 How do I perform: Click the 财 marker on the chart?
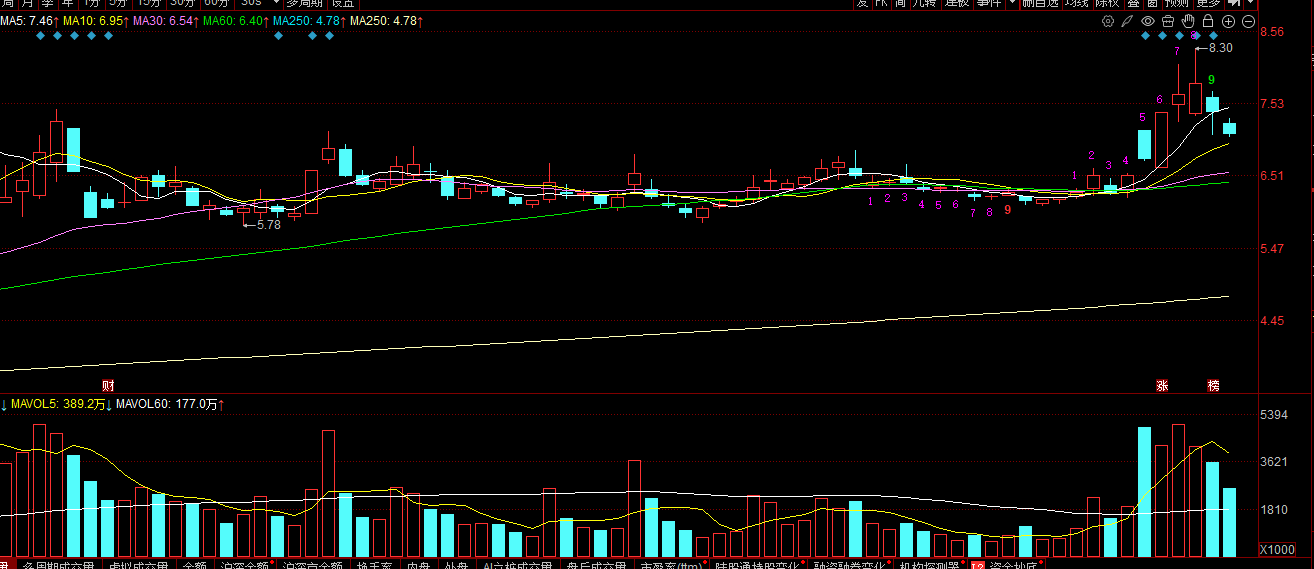point(108,385)
